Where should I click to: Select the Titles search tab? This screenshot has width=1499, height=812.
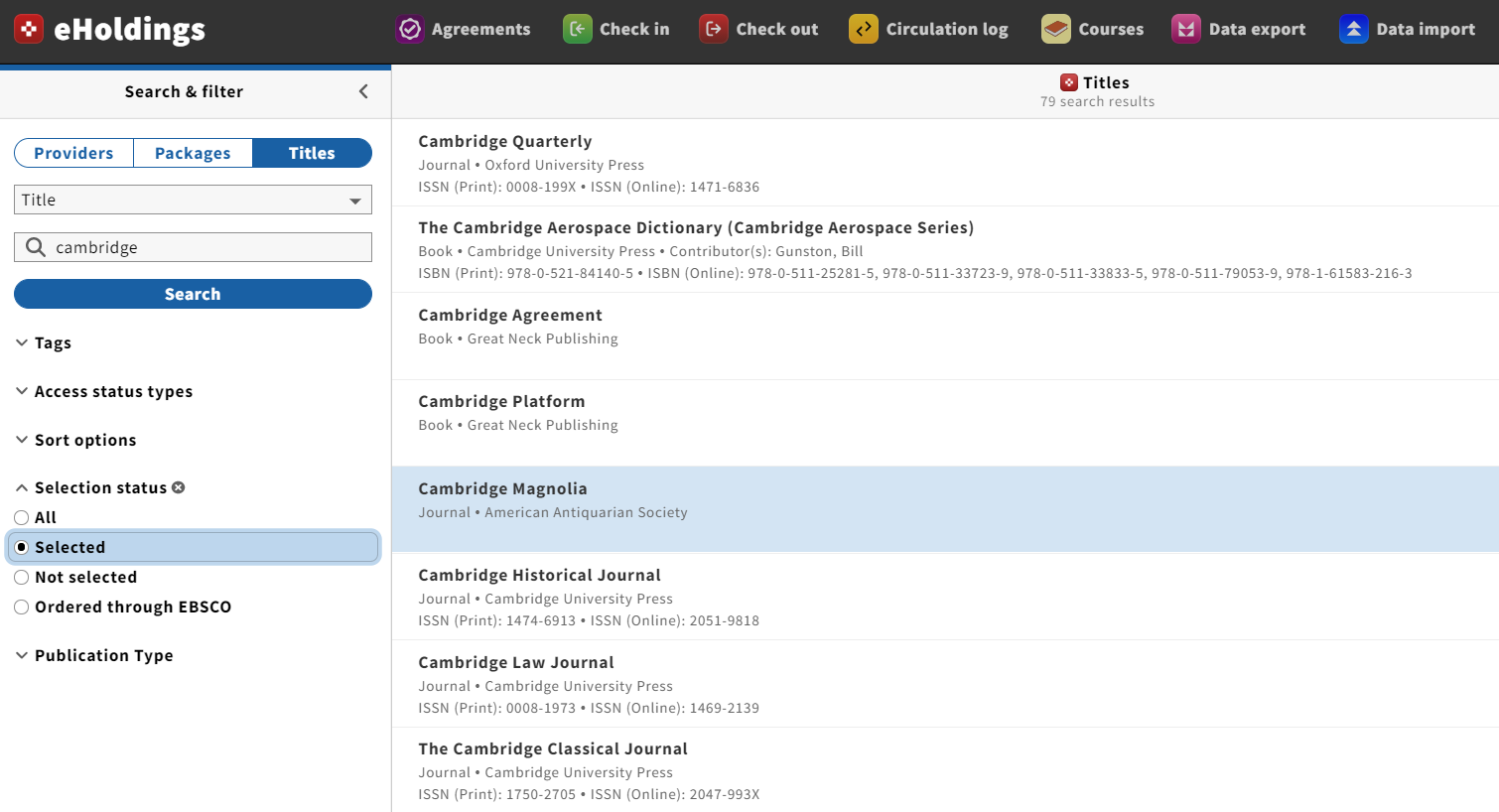[312, 153]
